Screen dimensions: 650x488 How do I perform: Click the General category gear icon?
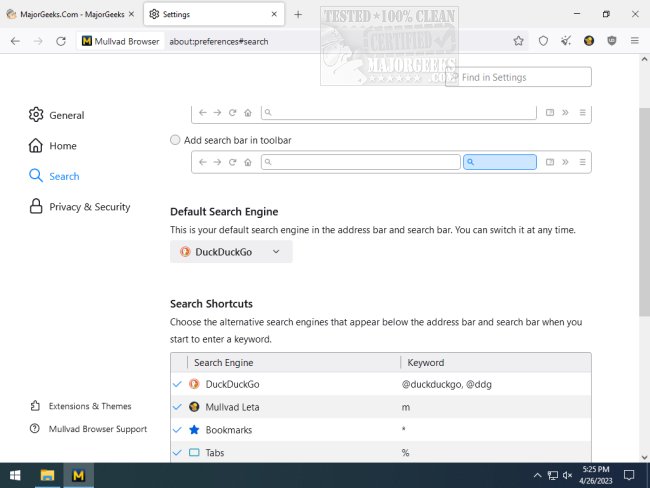[x=36, y=114]
